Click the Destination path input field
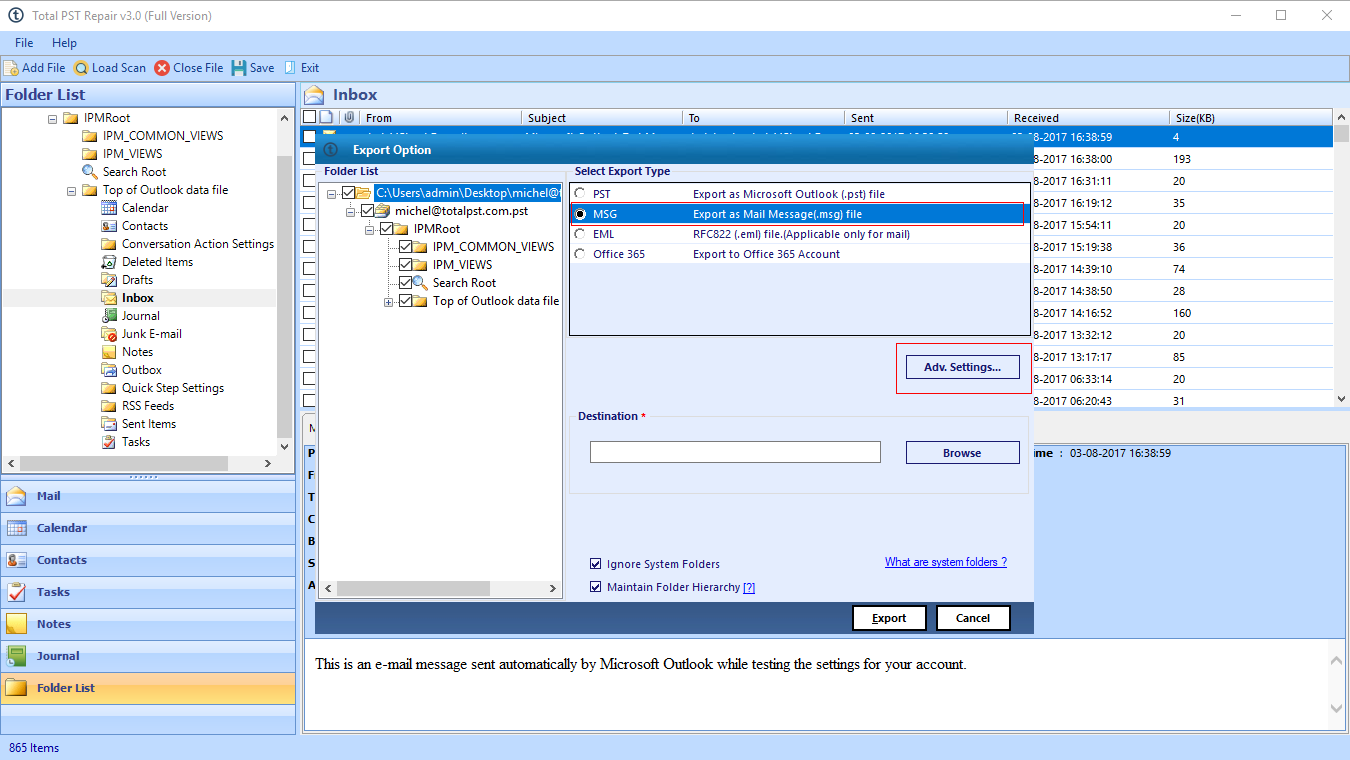The image size is (1350, 760). pyautogui.click(x=735, y=452)
